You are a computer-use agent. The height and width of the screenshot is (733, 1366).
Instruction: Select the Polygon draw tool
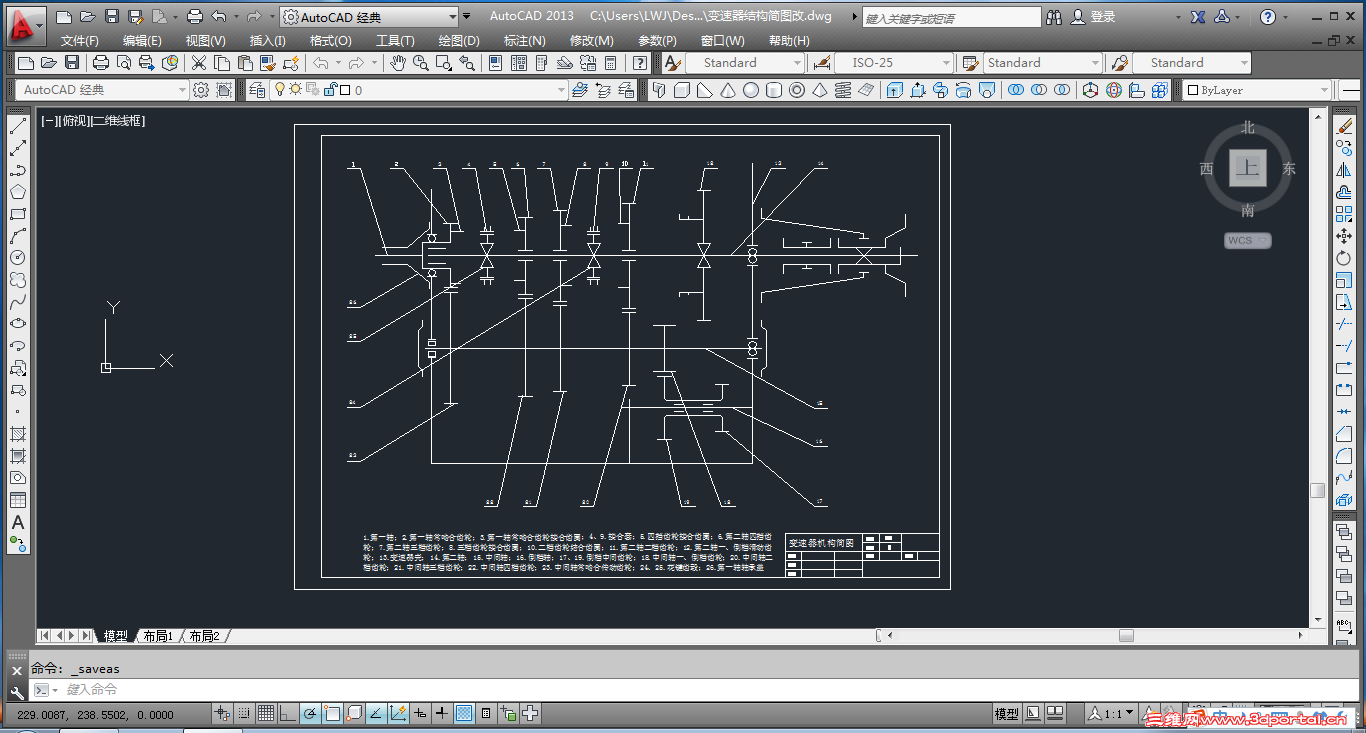coord(18,192)
